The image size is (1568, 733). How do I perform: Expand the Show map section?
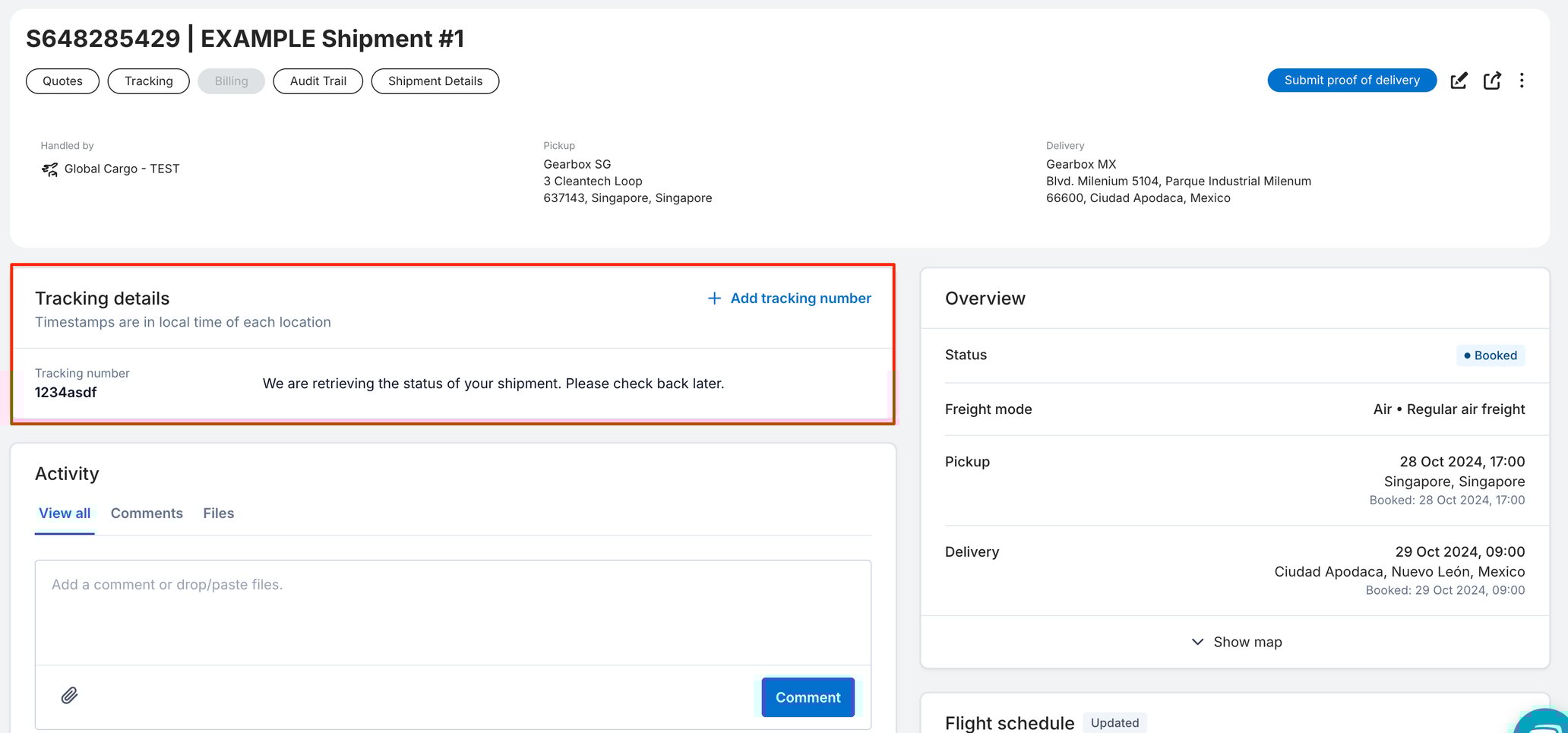coord(1235,642)
